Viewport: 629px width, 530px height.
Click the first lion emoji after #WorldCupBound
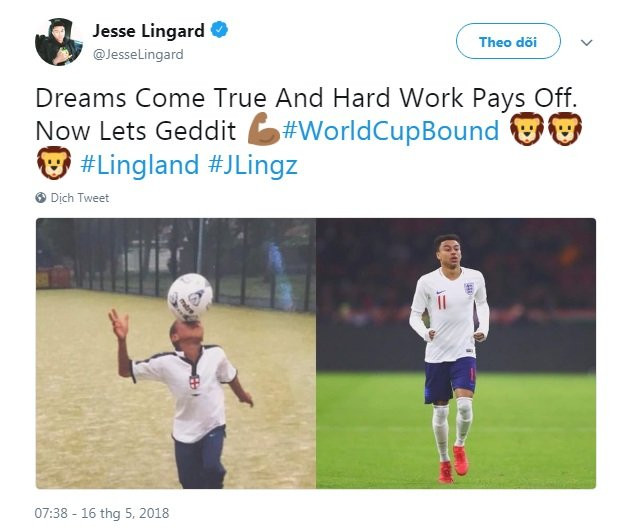(526, 129)
